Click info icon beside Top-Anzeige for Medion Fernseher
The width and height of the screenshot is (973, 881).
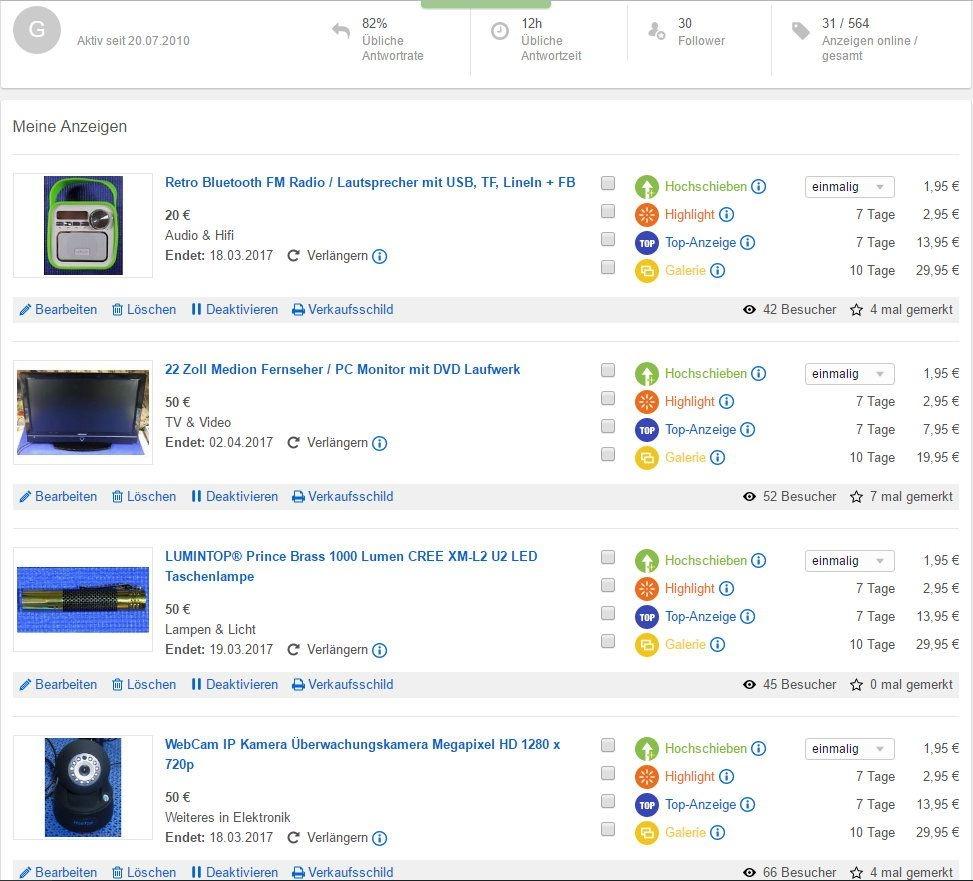pyautogui.click(x=747, y=430)
